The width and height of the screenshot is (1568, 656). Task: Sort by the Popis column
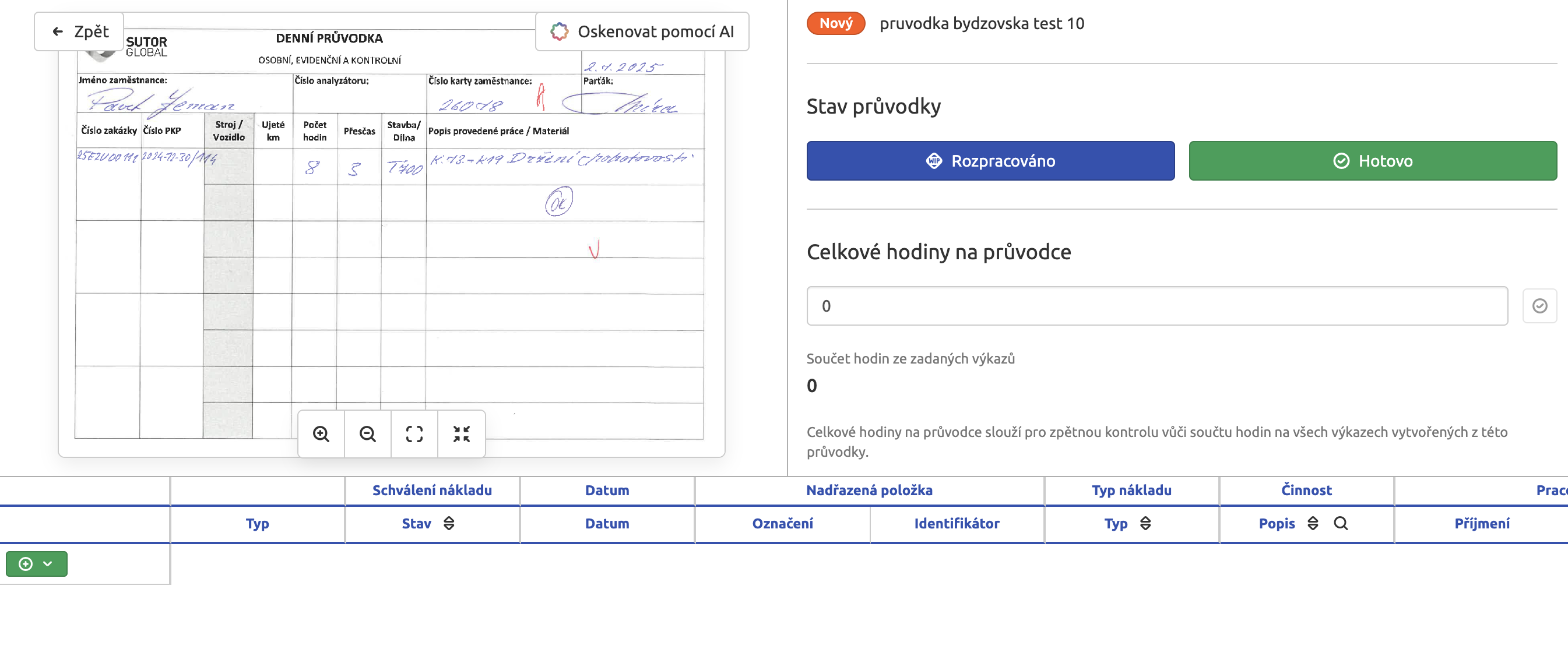tap(1312, 523)
